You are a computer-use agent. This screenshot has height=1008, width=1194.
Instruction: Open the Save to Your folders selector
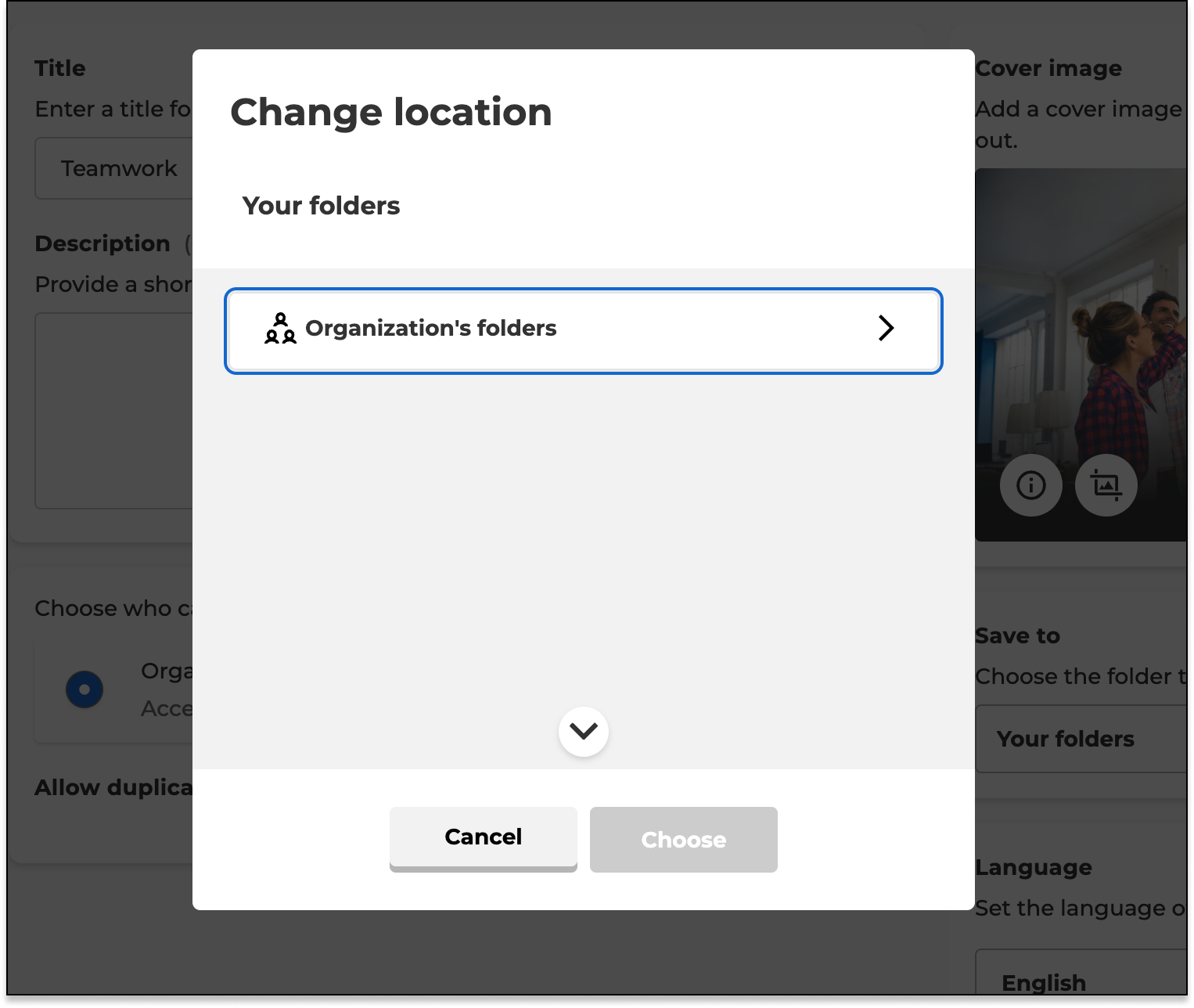[x=1080, y=739]
